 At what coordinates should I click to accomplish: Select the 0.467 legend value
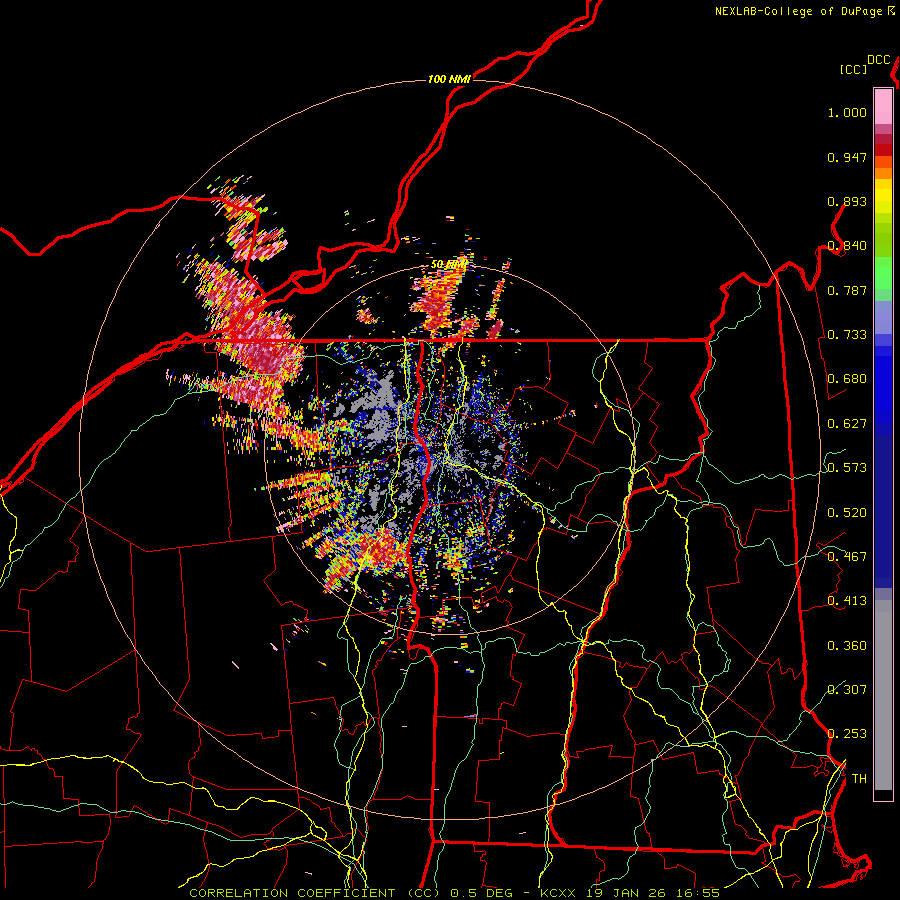click(847, 557)
